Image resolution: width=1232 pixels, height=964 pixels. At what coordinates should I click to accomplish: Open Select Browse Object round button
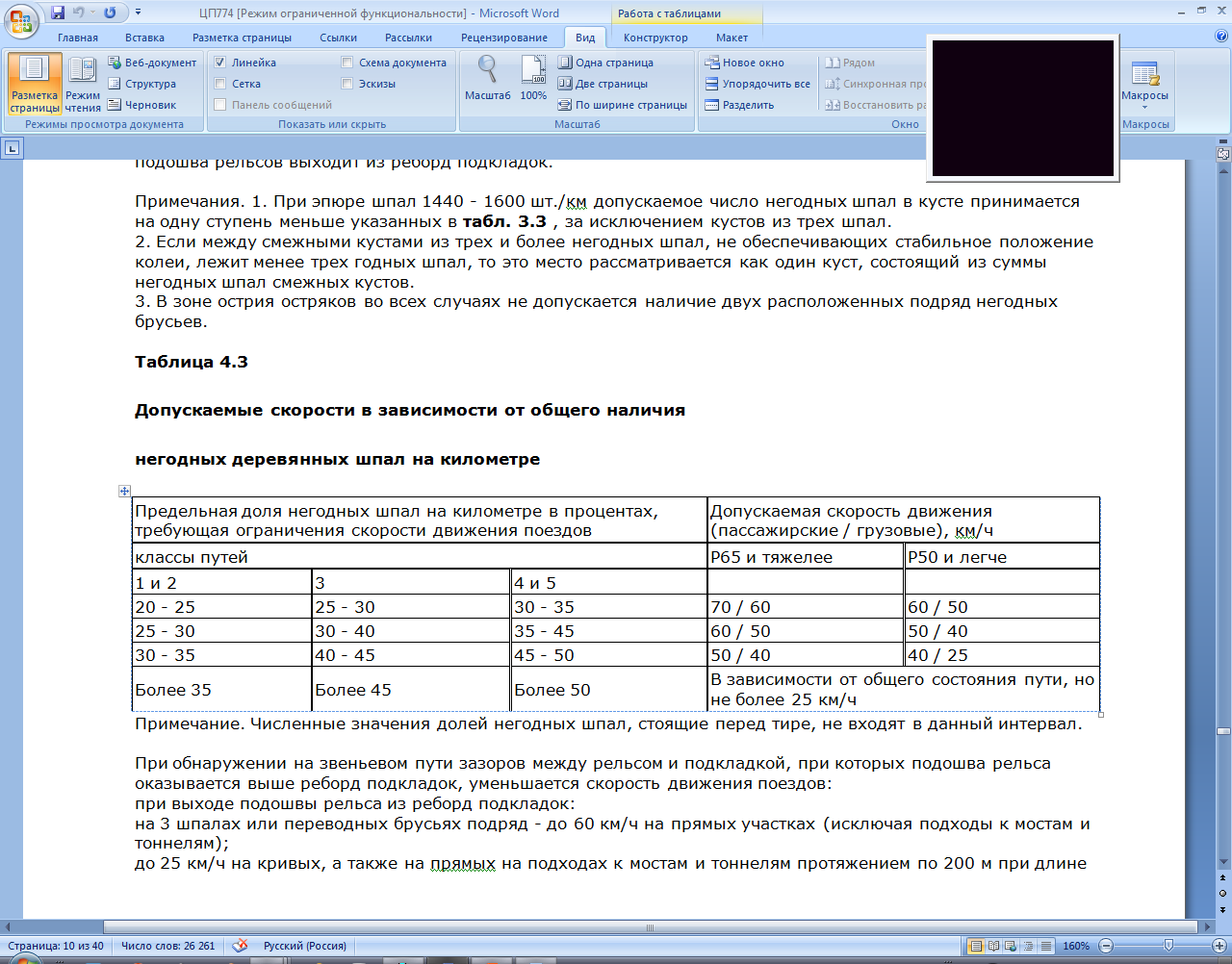pos(1223,894)
